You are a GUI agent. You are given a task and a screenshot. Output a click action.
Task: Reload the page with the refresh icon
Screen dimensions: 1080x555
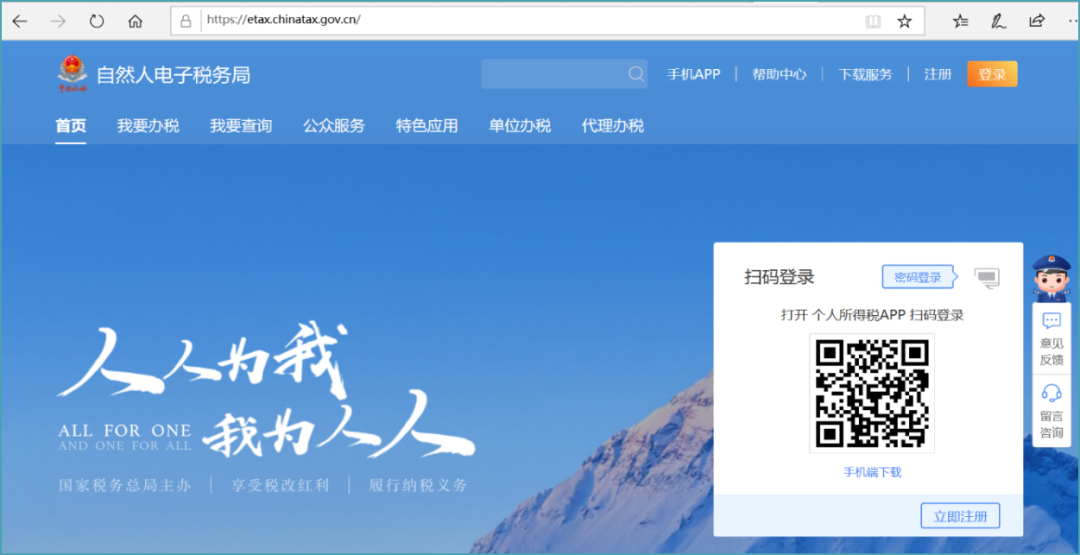click(96, 21)
